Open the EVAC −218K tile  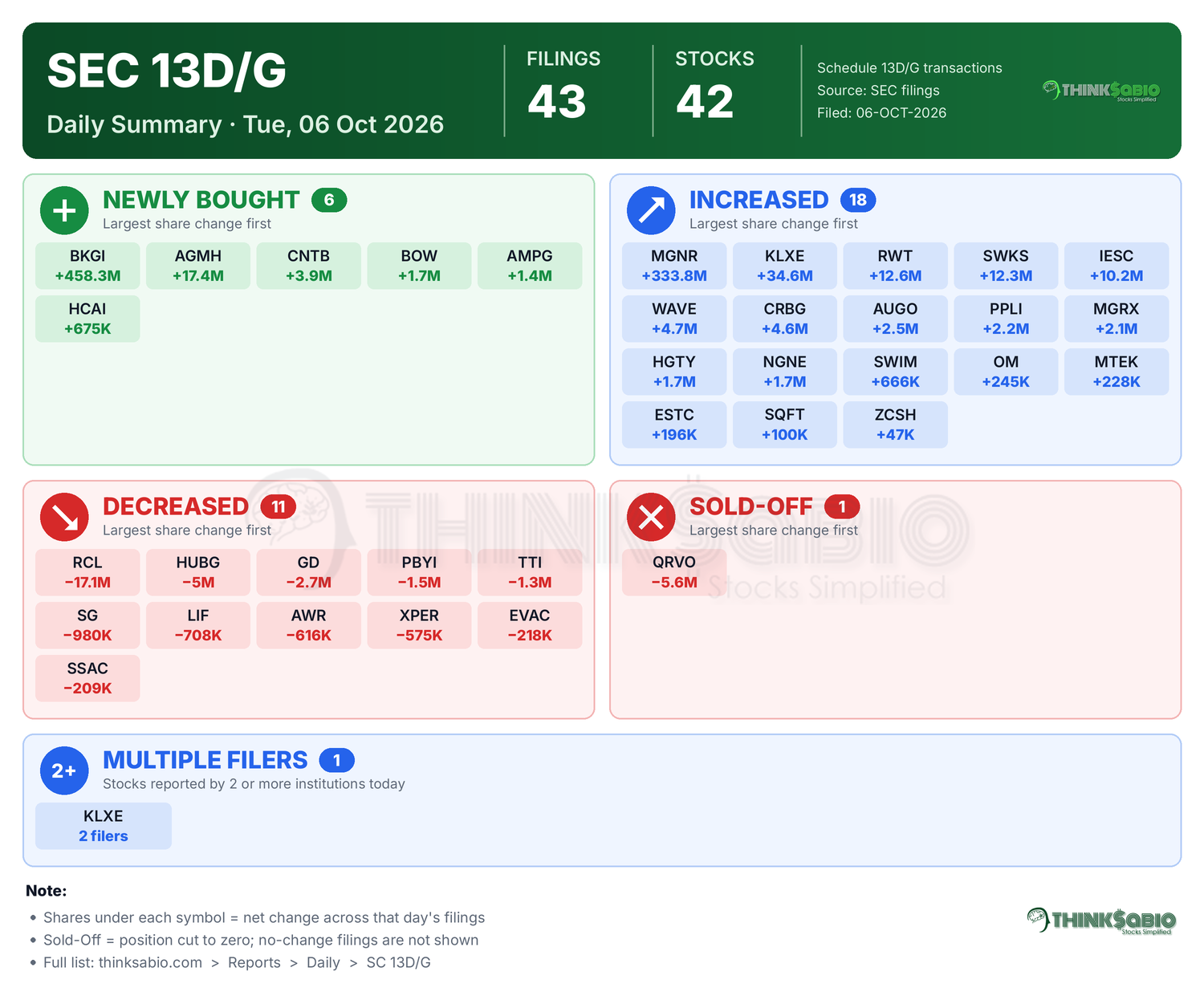tap(530, 625)
